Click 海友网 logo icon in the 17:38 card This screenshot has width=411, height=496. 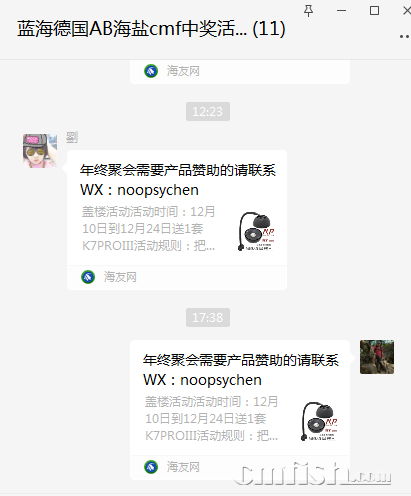point(151,467)
